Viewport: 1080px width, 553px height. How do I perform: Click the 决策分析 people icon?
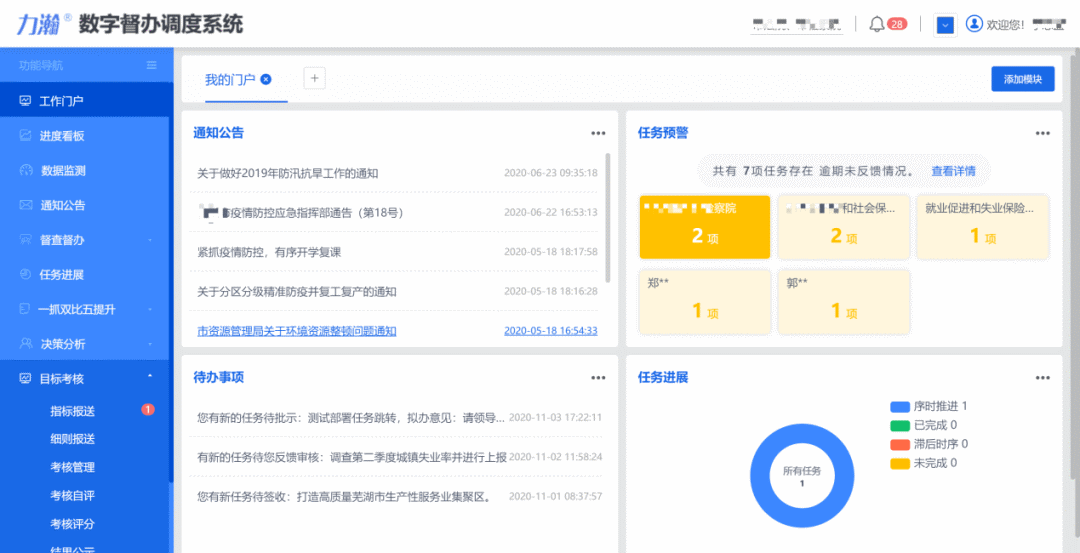pyautogui.click(x=25, y=344)
